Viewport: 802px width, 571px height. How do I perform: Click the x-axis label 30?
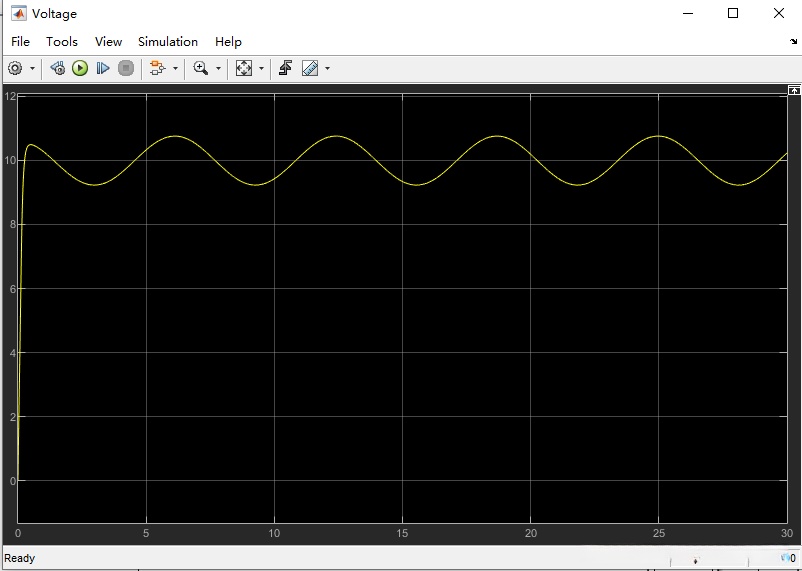pyautogui.click(x=787, y=533)
